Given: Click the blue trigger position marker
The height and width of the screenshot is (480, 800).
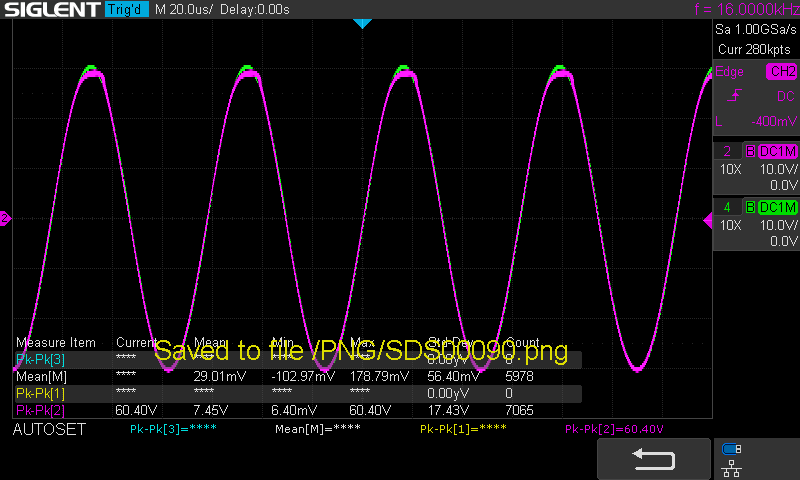Looking at the screenshot, I should [x=362, y=23].
